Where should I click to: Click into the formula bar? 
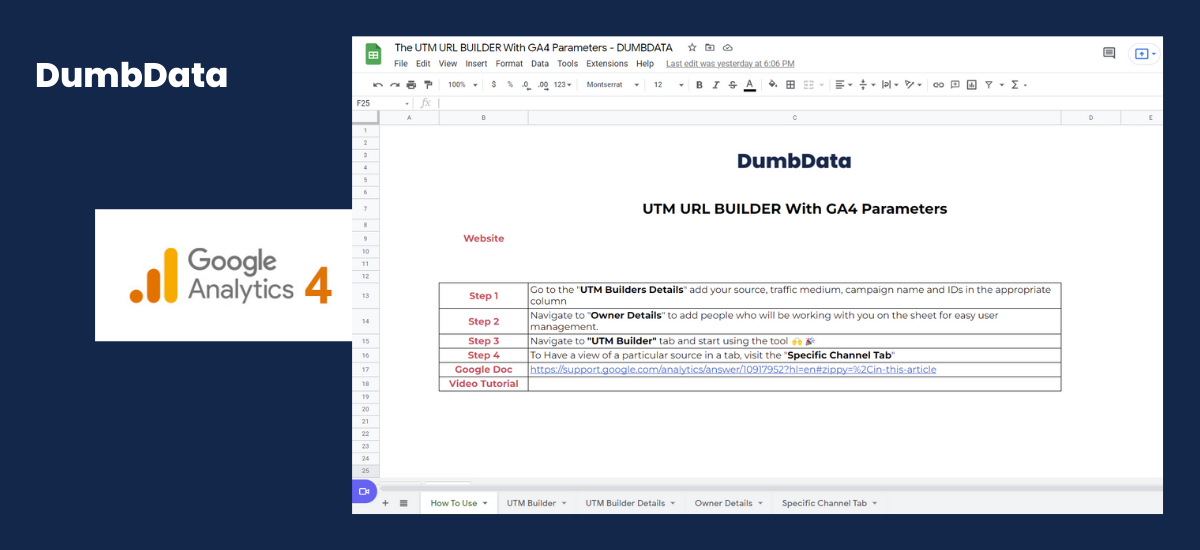(x=800, y=103)
